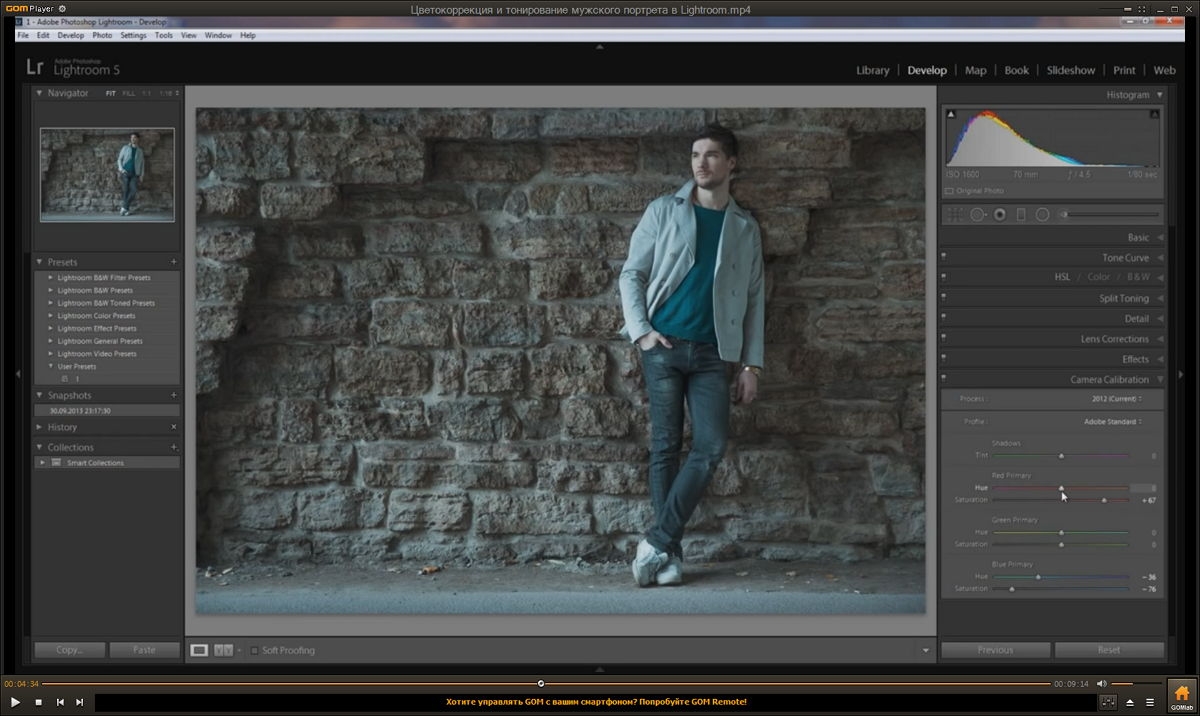Screen dimensions: 1200x716
Task: Collapse the Camera Calibration panel
Action: point(1160,380)
